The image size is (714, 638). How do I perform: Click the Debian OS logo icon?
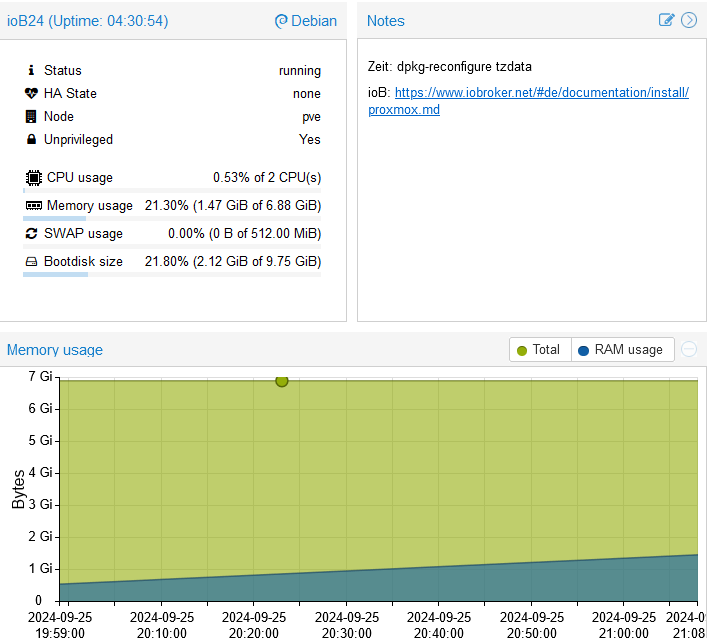pos(281,21)
